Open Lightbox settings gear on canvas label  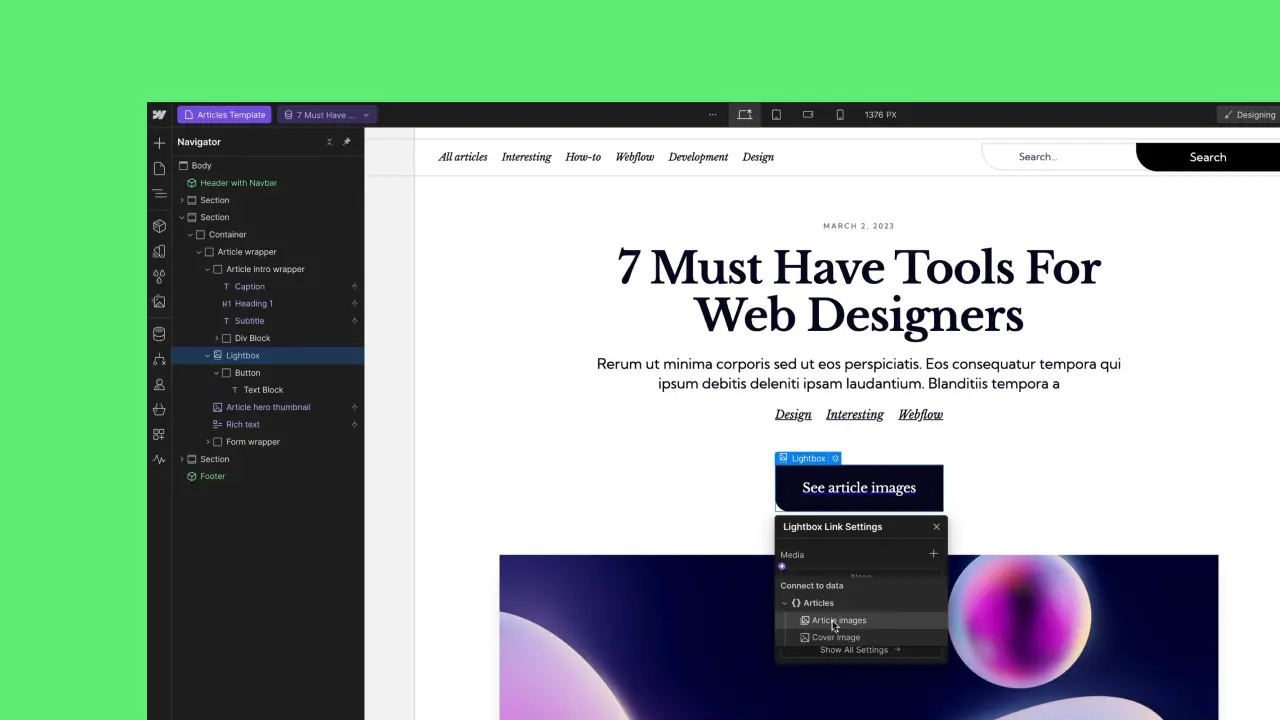tap(835, 458)
